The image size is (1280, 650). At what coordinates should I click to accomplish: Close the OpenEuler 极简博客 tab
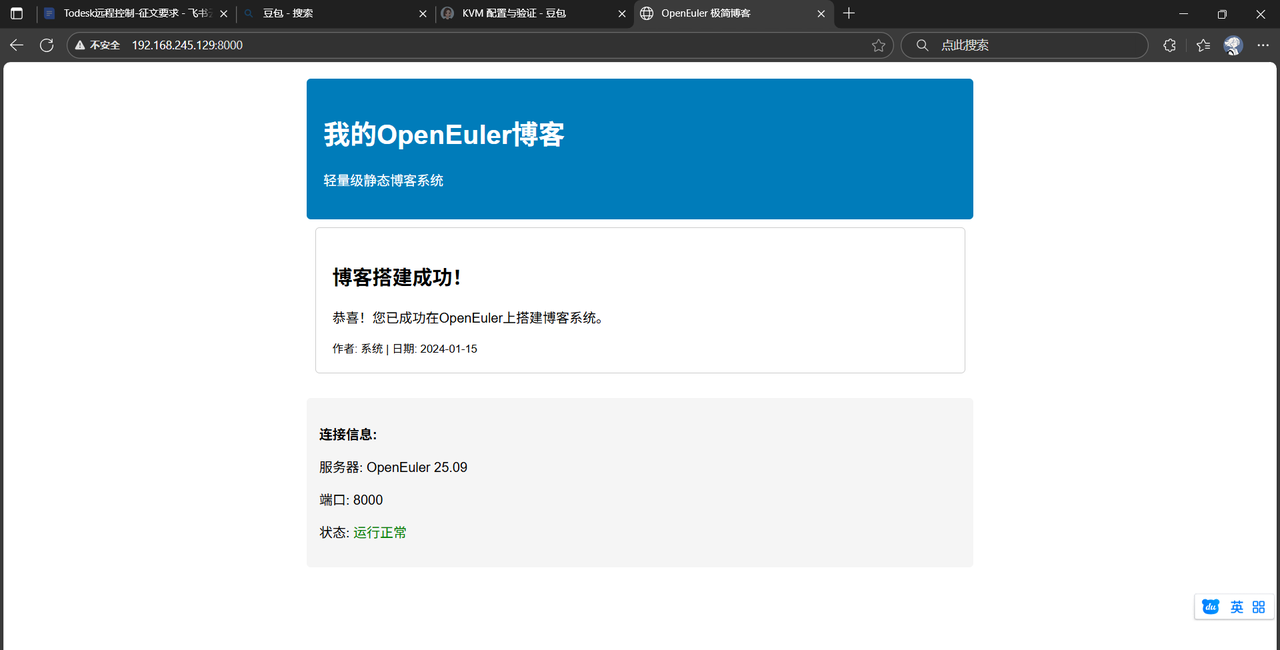tap(822, 14)
